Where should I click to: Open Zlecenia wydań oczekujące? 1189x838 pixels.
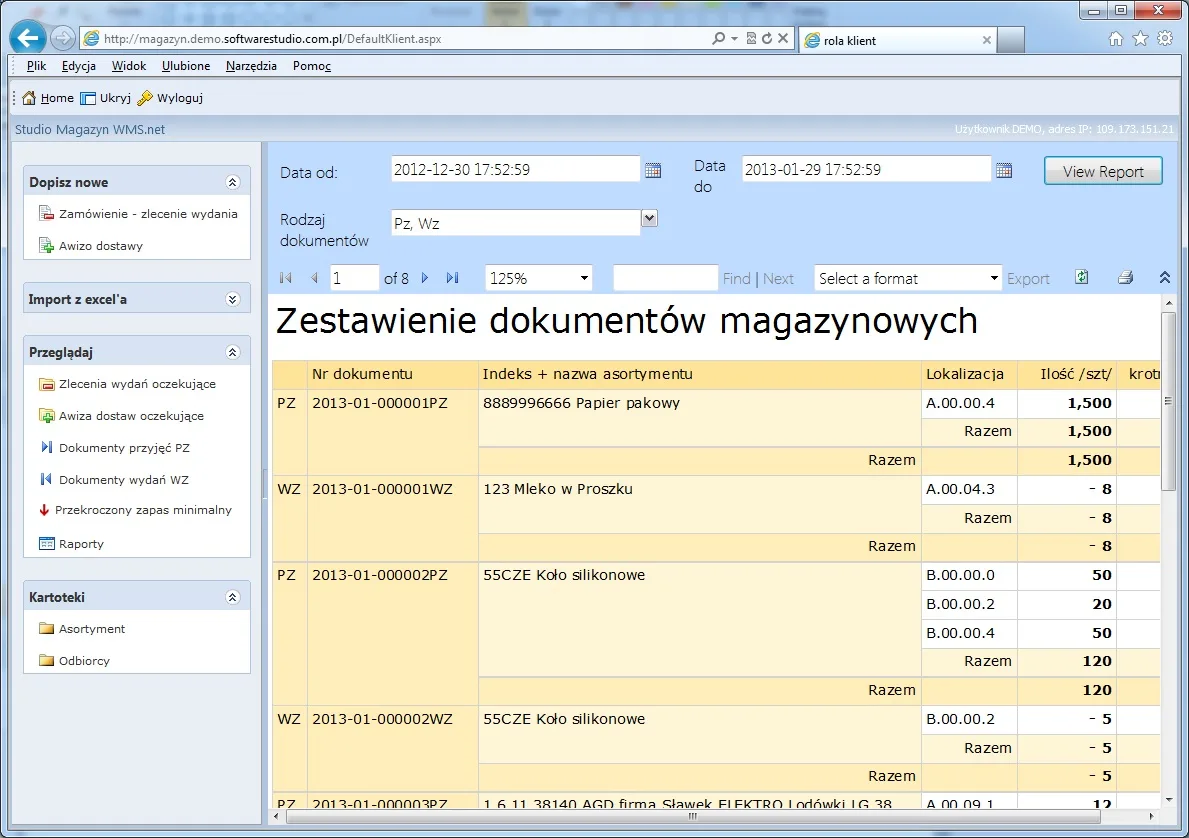127,384
